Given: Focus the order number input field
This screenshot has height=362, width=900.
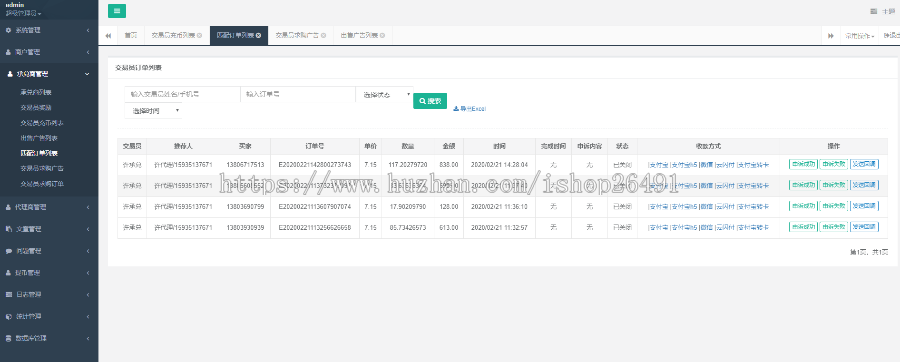Looking at the screenshot, I should [x=298, y=94].
